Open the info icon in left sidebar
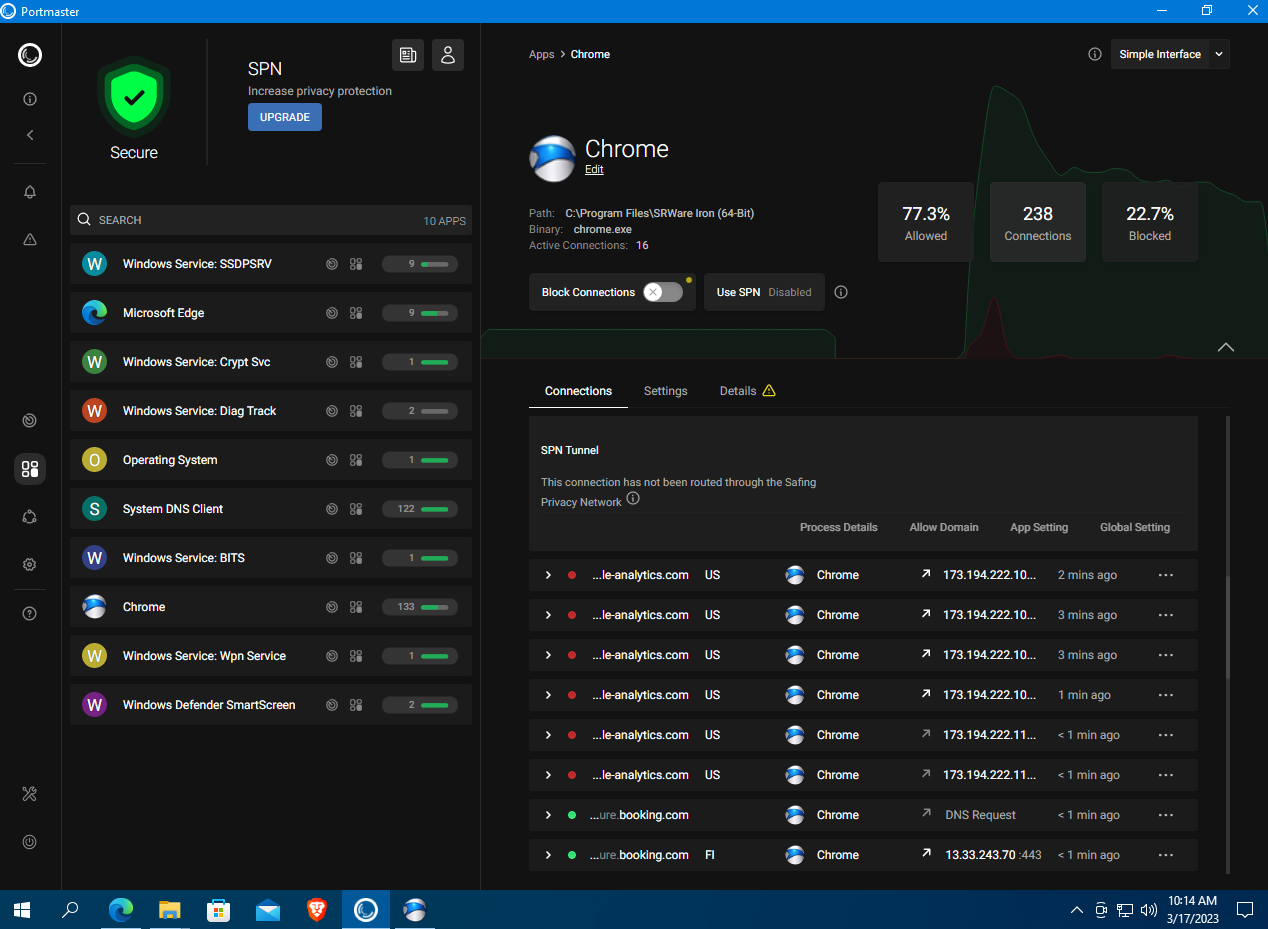This screenshot has width=1268, height=929. point(30,99)
